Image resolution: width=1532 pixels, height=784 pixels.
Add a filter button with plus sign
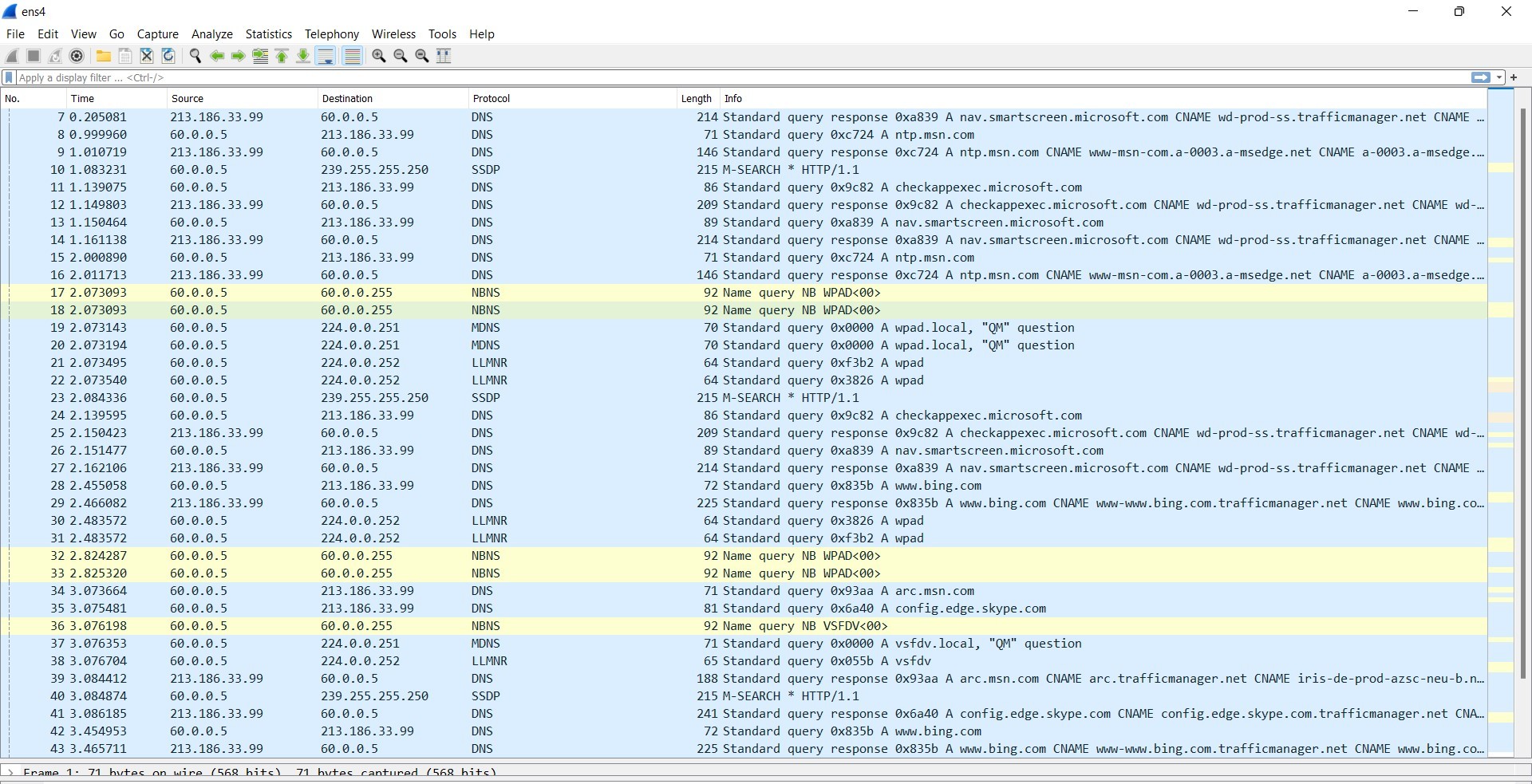tap(1514, 77)
